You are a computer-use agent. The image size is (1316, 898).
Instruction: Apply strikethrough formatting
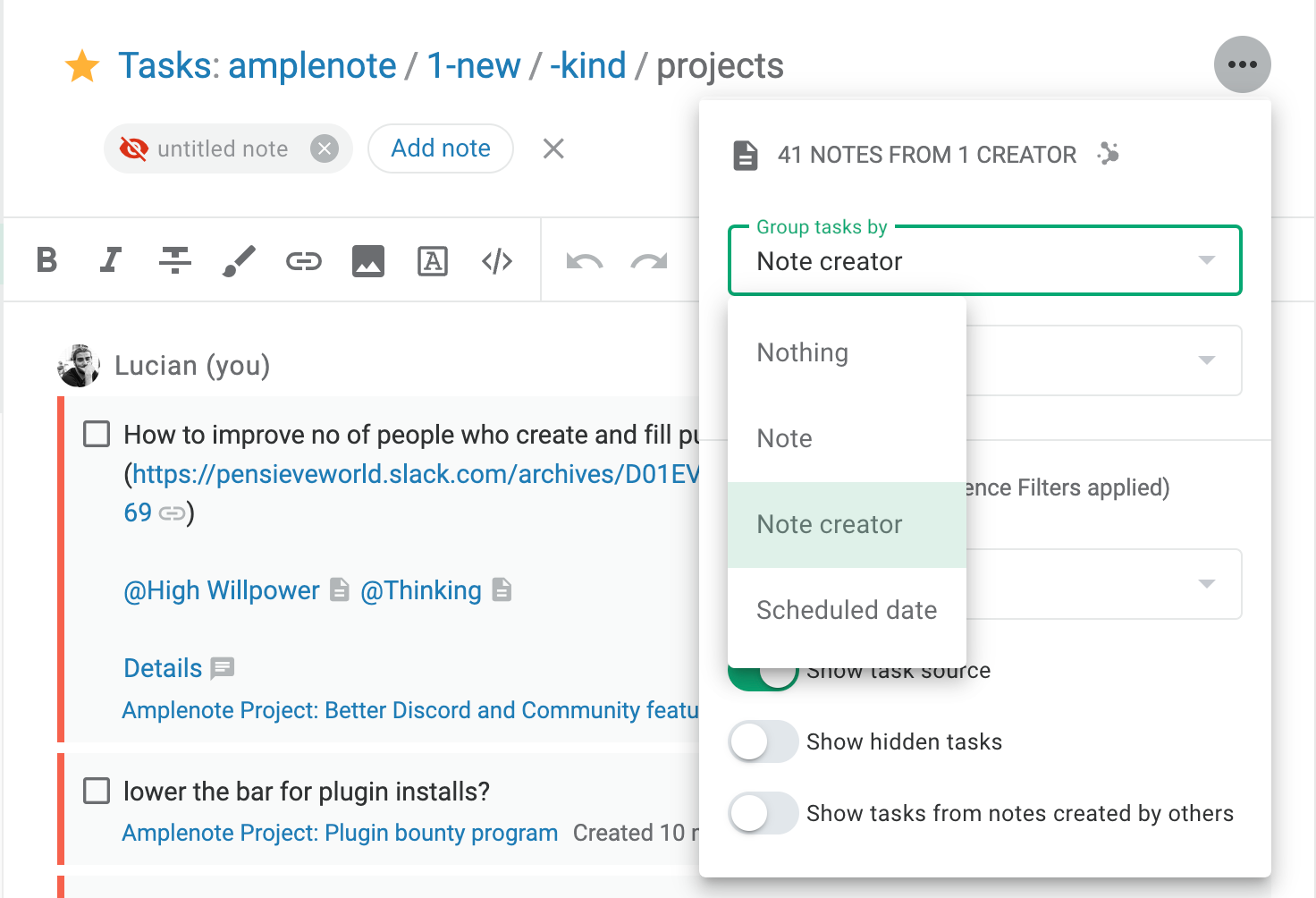point(175,260)
